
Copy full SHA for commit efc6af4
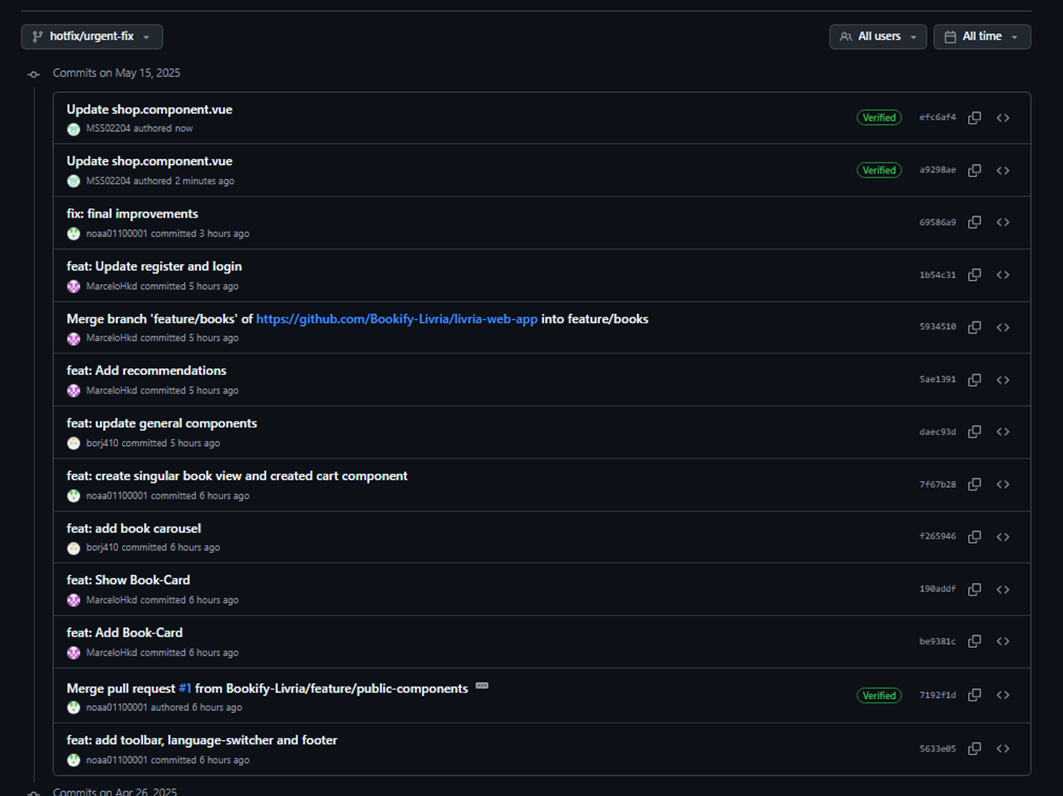coord(974,118)
